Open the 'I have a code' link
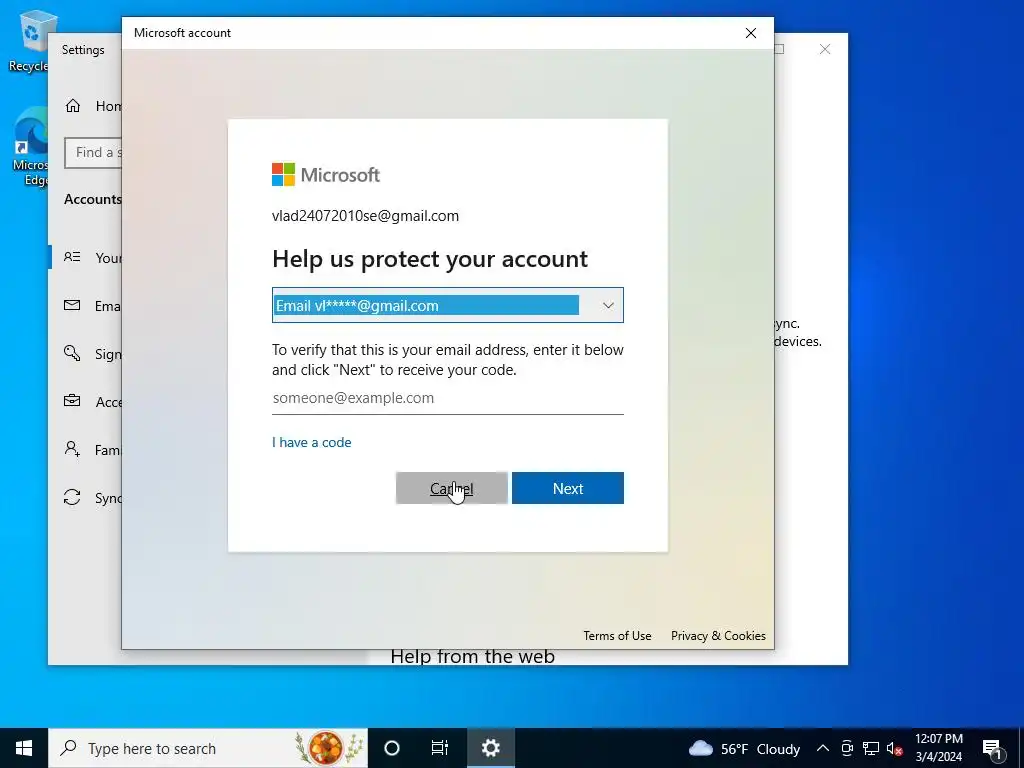The height and width of the screenshot is (768, 1024). [x=312, y=442]
